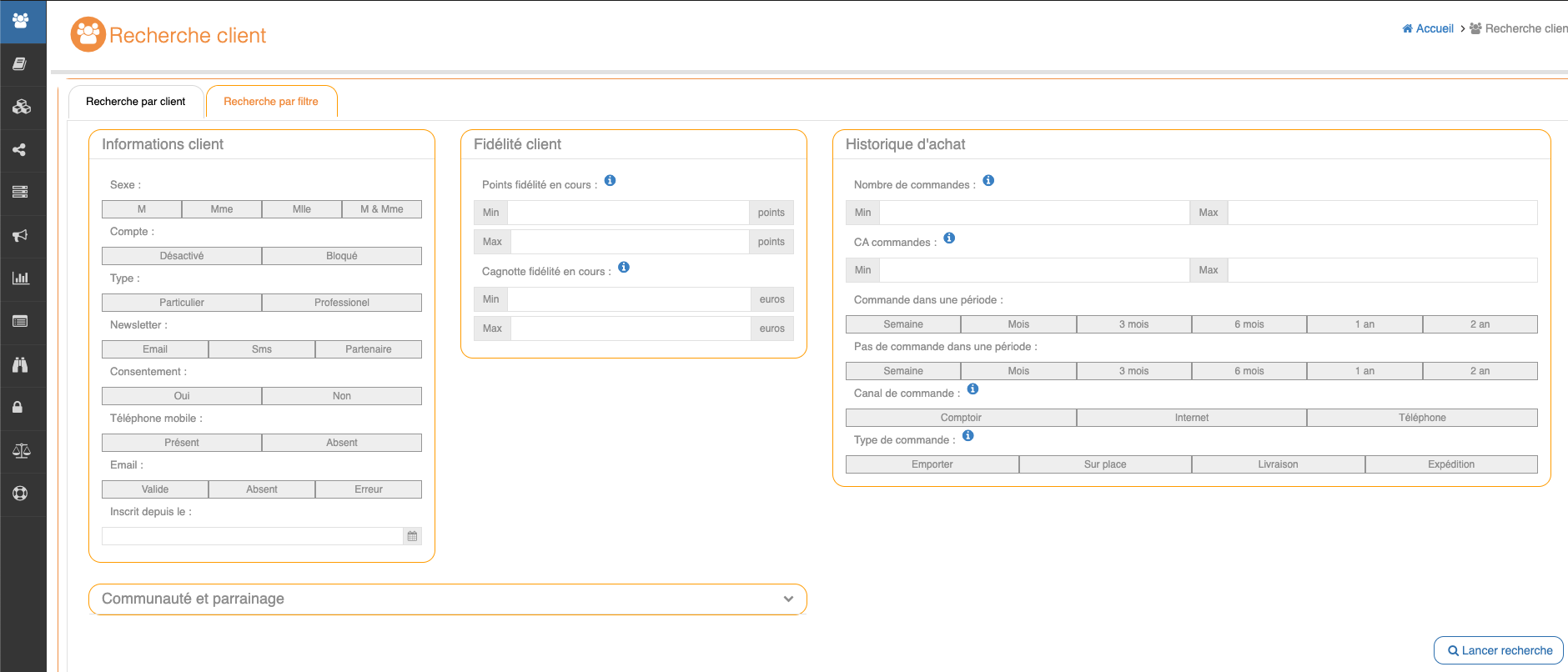Enable the Sms newsletter filter
Image resolution: width=1568 pixels, height=672 pixels.
tap(262, 349)
